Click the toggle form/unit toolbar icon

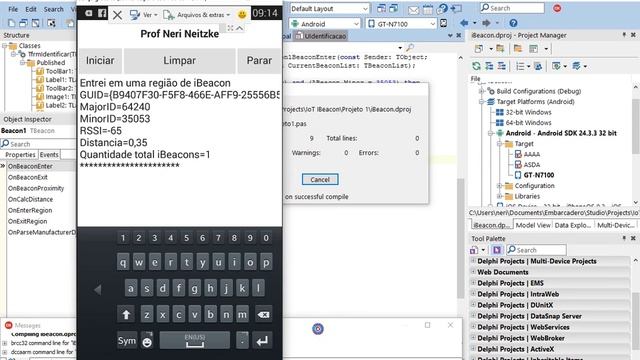click(x=51, y=23)
